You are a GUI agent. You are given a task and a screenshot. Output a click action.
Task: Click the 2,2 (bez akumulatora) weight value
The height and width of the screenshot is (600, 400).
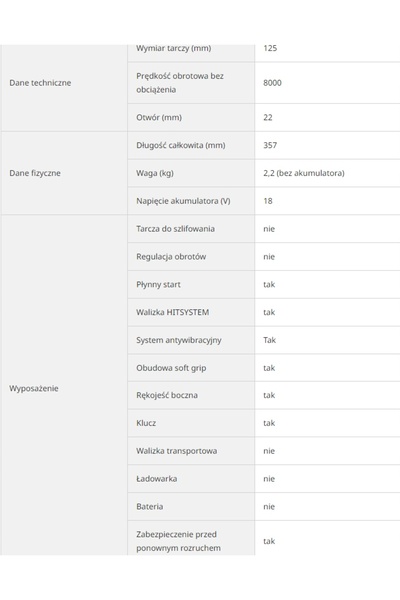point(304,173)
